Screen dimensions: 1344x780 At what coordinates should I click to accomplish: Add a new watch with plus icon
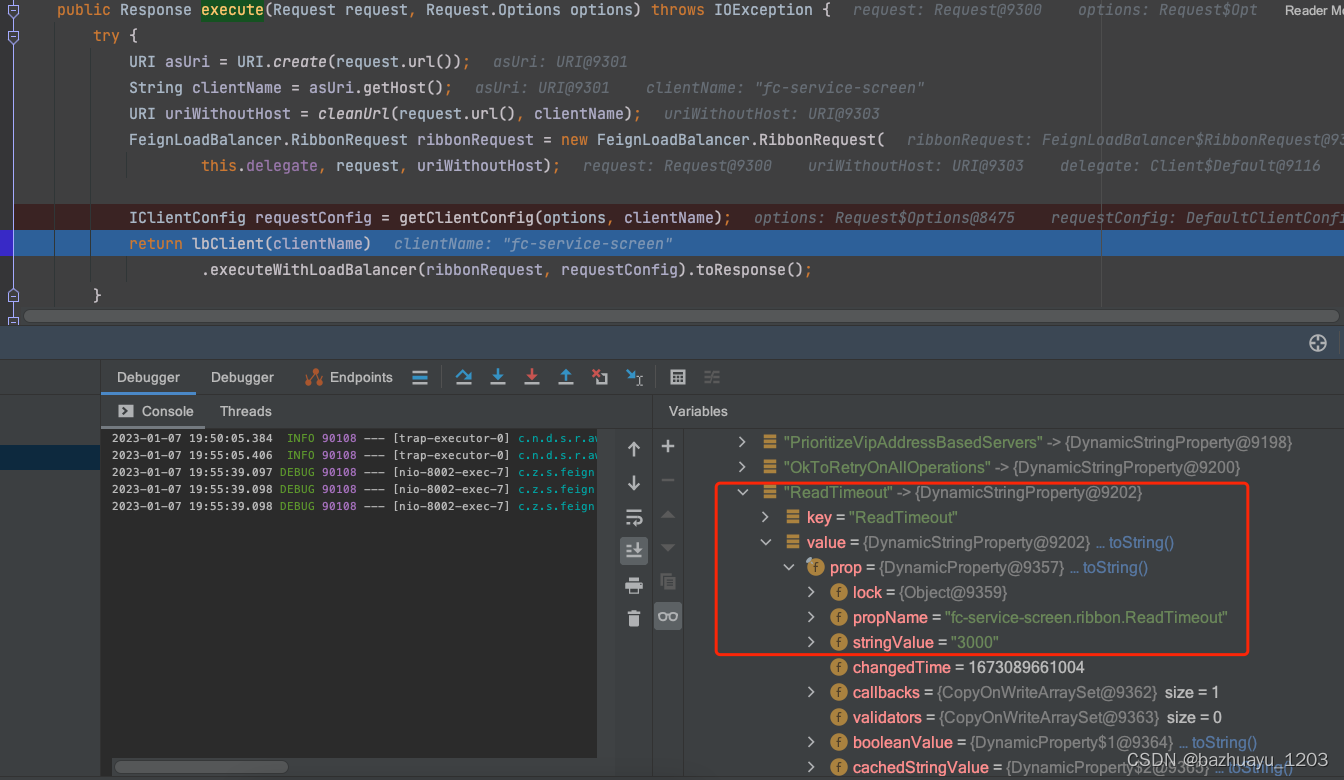tap(668, 447)
